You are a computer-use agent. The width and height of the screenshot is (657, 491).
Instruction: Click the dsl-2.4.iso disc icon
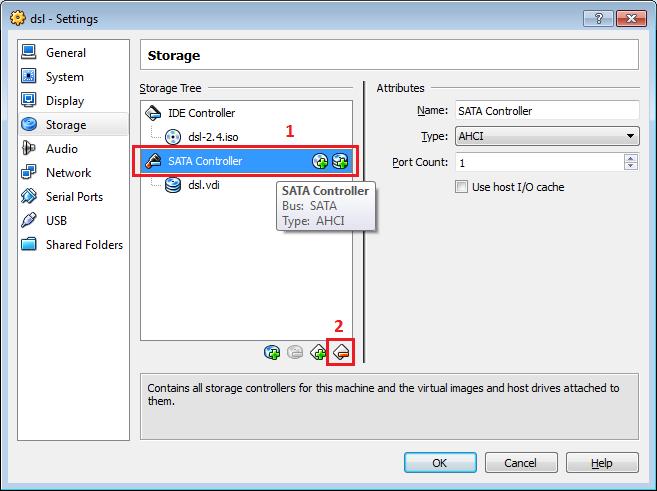[x=173, y=137]
